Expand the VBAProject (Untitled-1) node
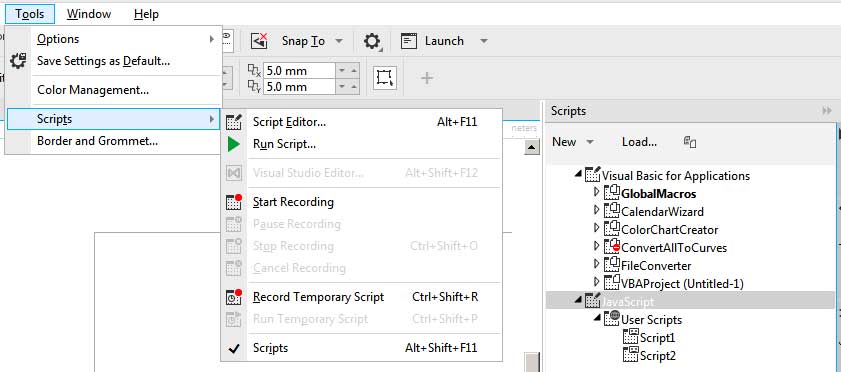 [596, 282]
